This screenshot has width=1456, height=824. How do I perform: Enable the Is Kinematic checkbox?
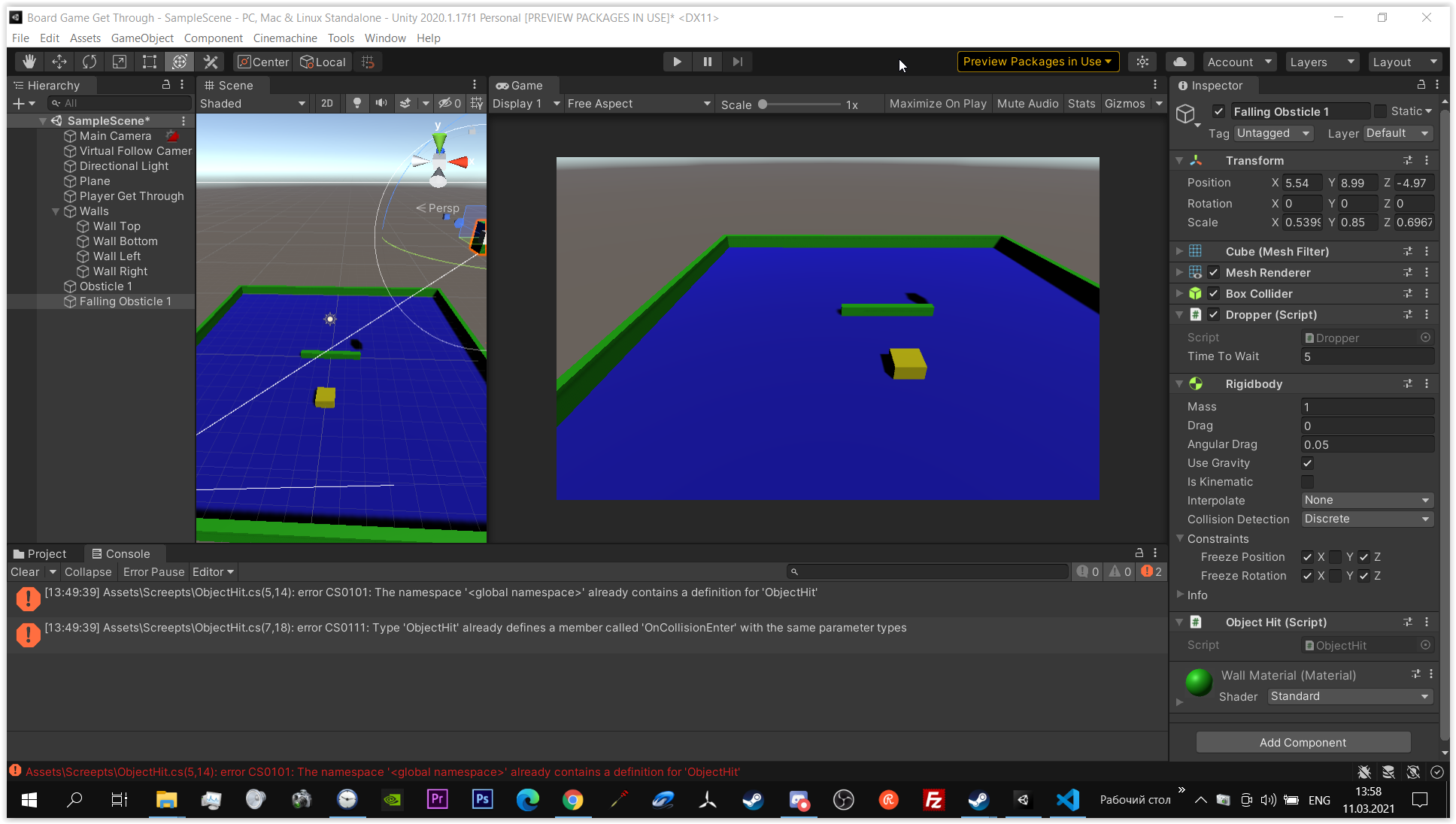[1307, 482]
